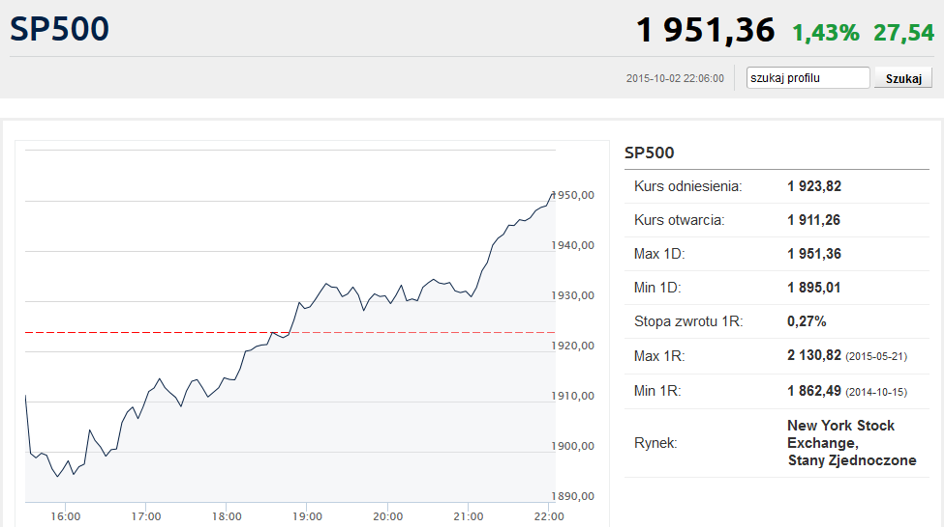Screen dimensions: 945x527
Task: Click the New York Stock Exchange market text
Action: (850, 443)
